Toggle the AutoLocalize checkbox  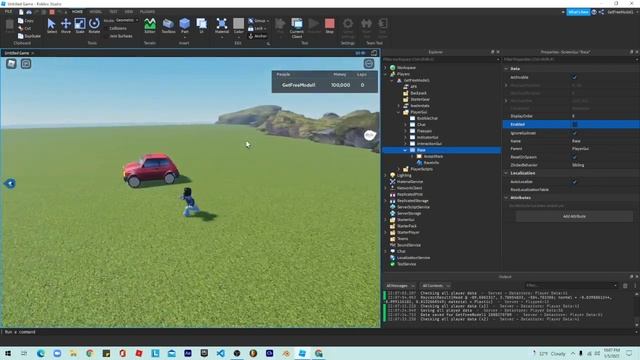[574, 181]
